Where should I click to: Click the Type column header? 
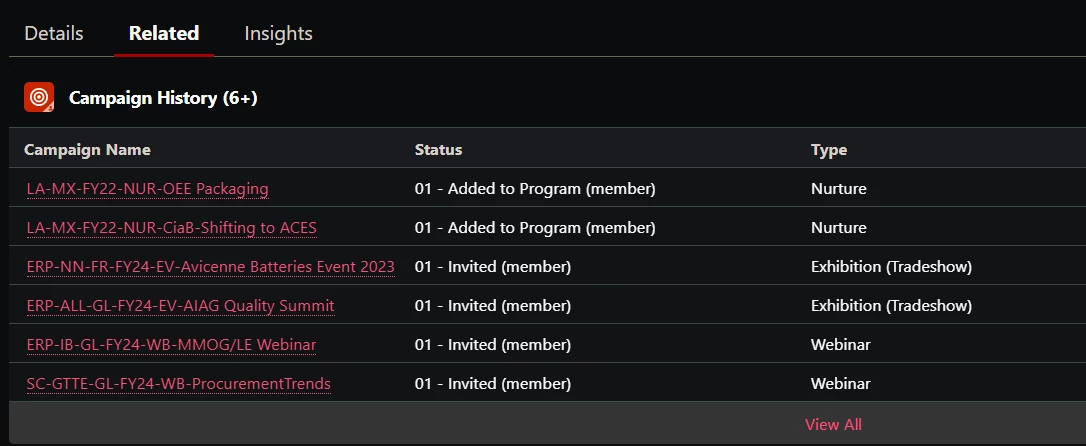point(828,150)
